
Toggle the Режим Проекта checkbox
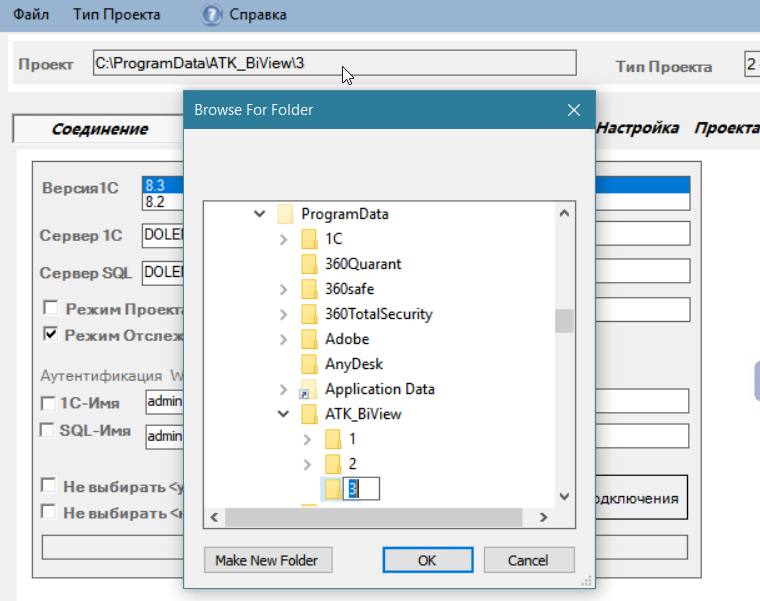[x=50, y=307]
